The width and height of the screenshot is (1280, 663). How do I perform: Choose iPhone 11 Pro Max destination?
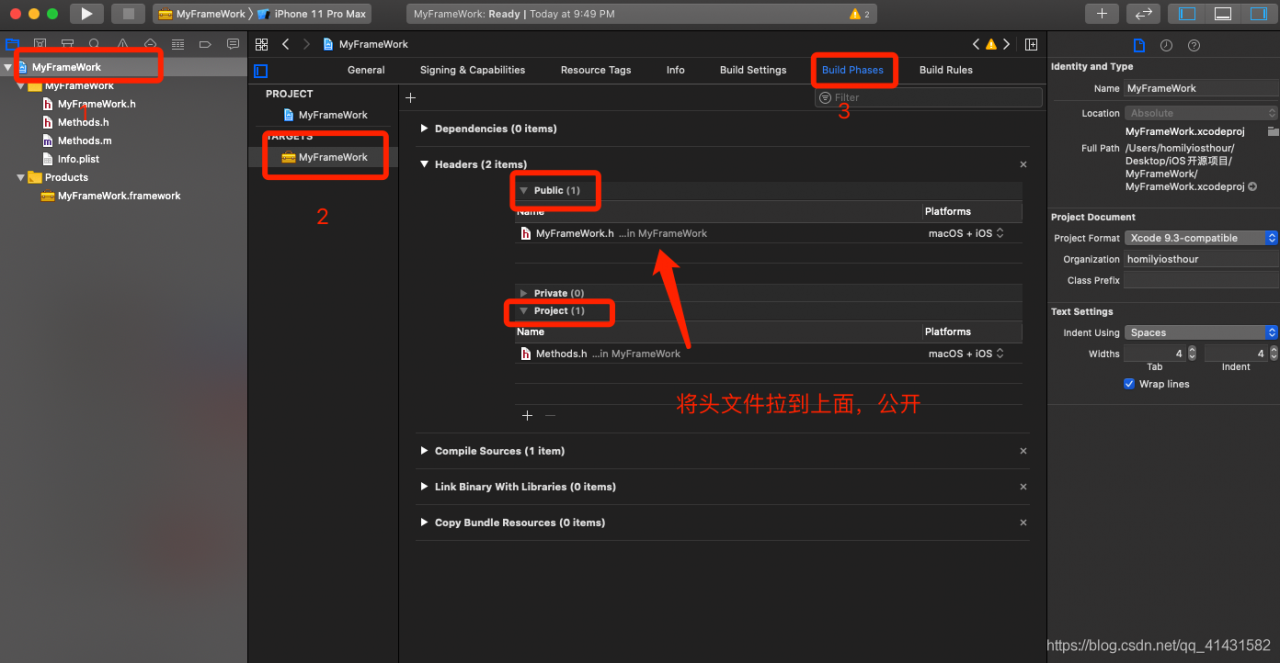point(312,14)
